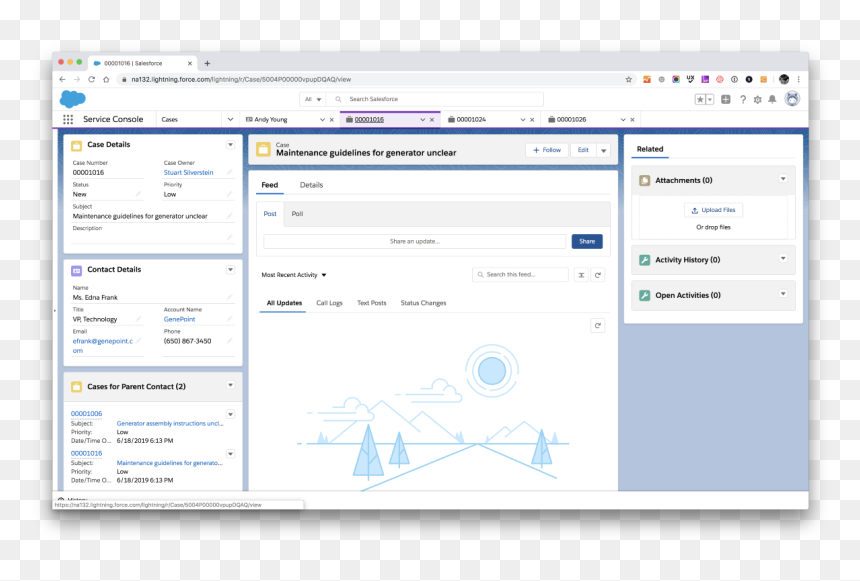
Task: Open the Open Activities section dropdown
Action: (x=783, y=294)
